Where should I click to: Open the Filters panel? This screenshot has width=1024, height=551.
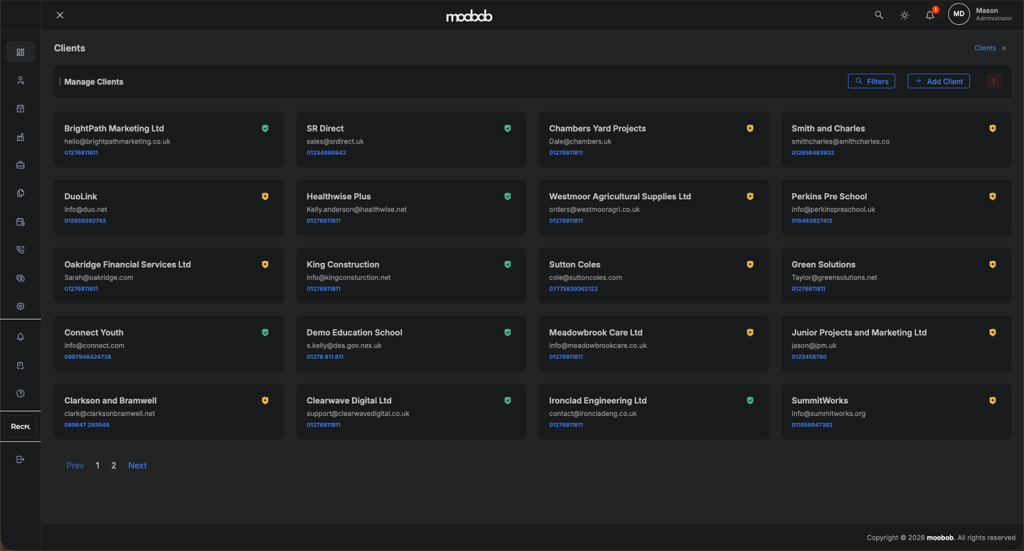[871, 81]
